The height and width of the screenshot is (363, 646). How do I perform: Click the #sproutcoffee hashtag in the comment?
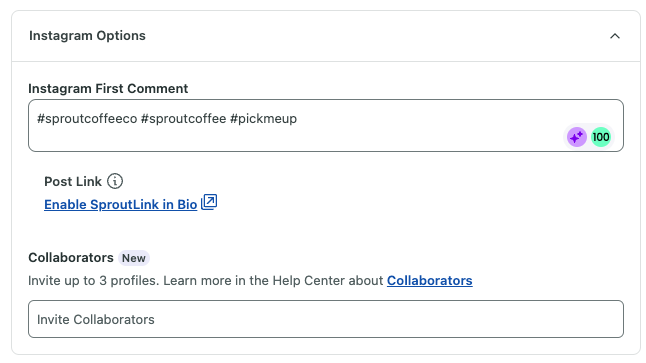[x=183, y=119]
